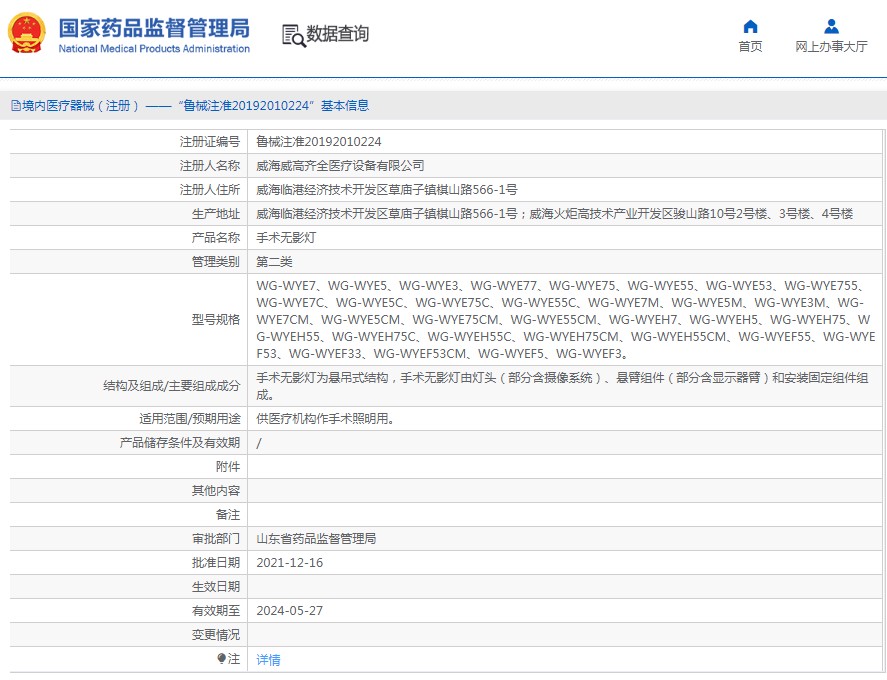Click 数据查询 heading text
The width and height of the screenshot is (887, 680).
point(337,34)
